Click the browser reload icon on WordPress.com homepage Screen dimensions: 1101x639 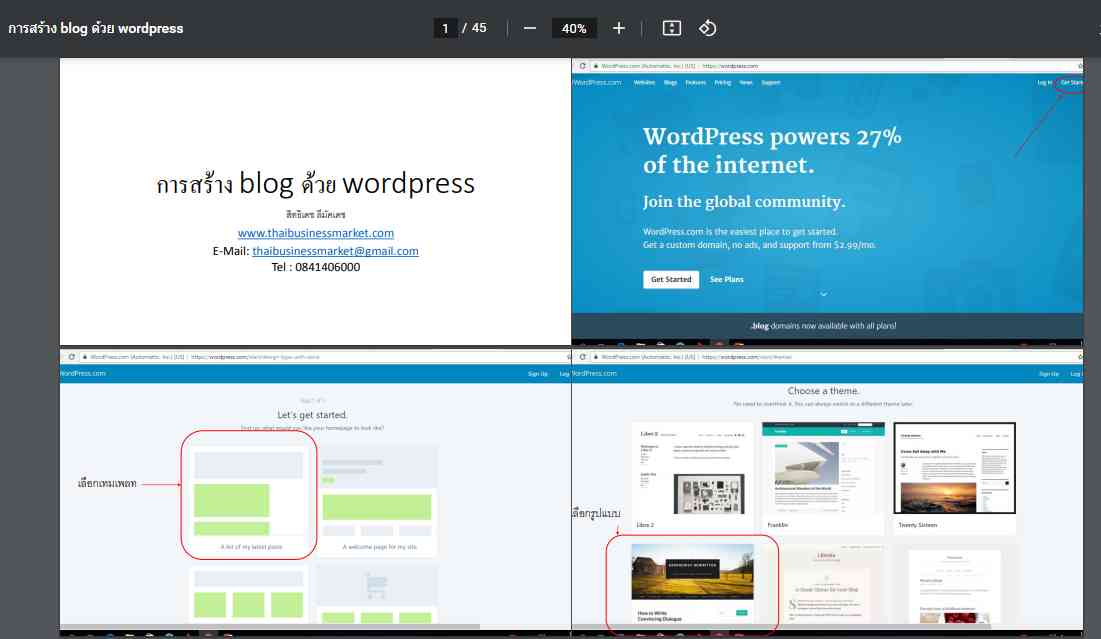pos(583,65)
